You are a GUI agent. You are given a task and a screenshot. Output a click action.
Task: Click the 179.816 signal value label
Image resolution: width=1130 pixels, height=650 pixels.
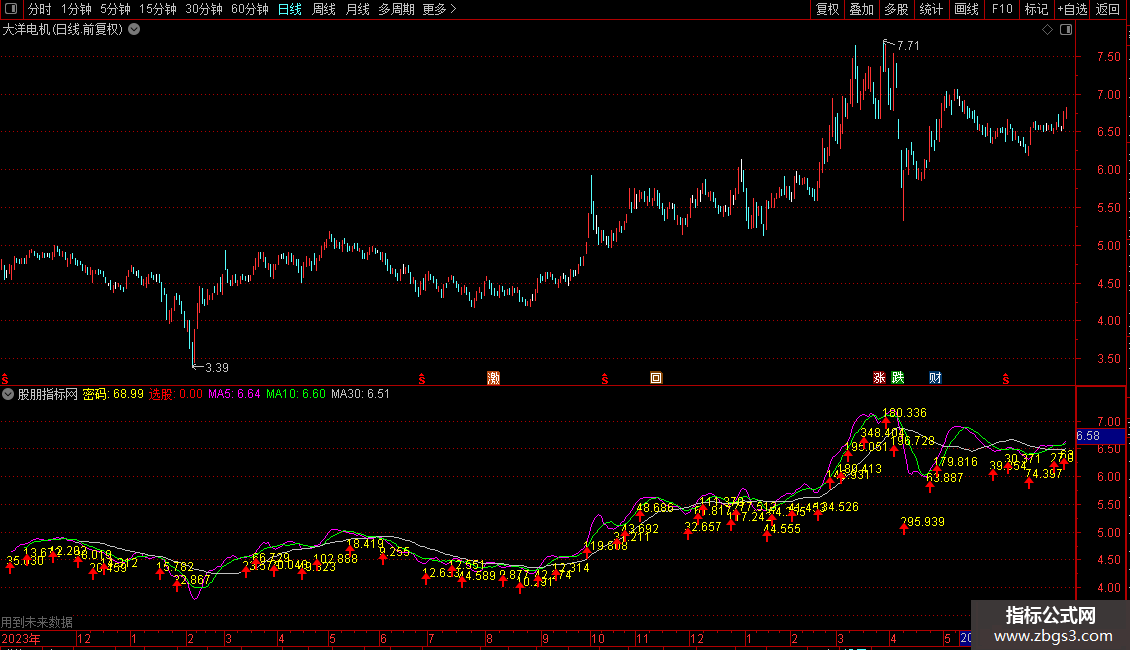(x=956, y=462)
